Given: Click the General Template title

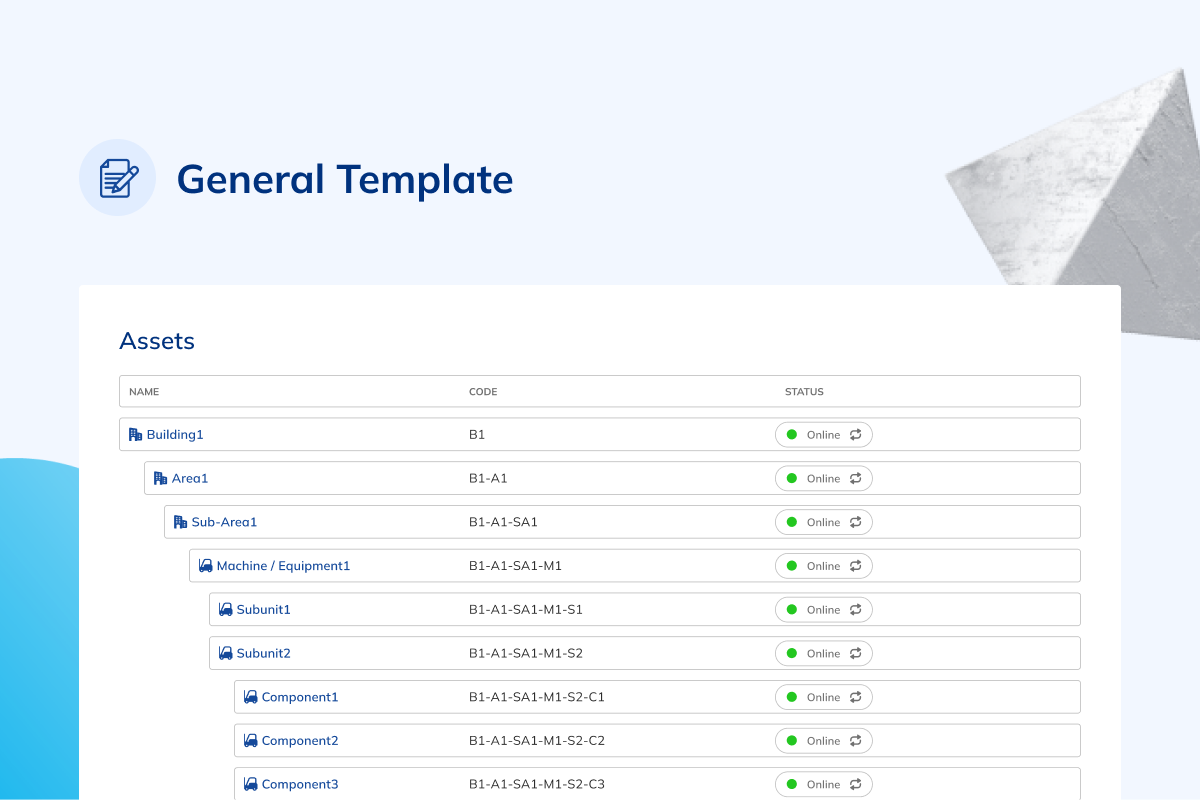Looking at the screenshot, I should 345,179.
